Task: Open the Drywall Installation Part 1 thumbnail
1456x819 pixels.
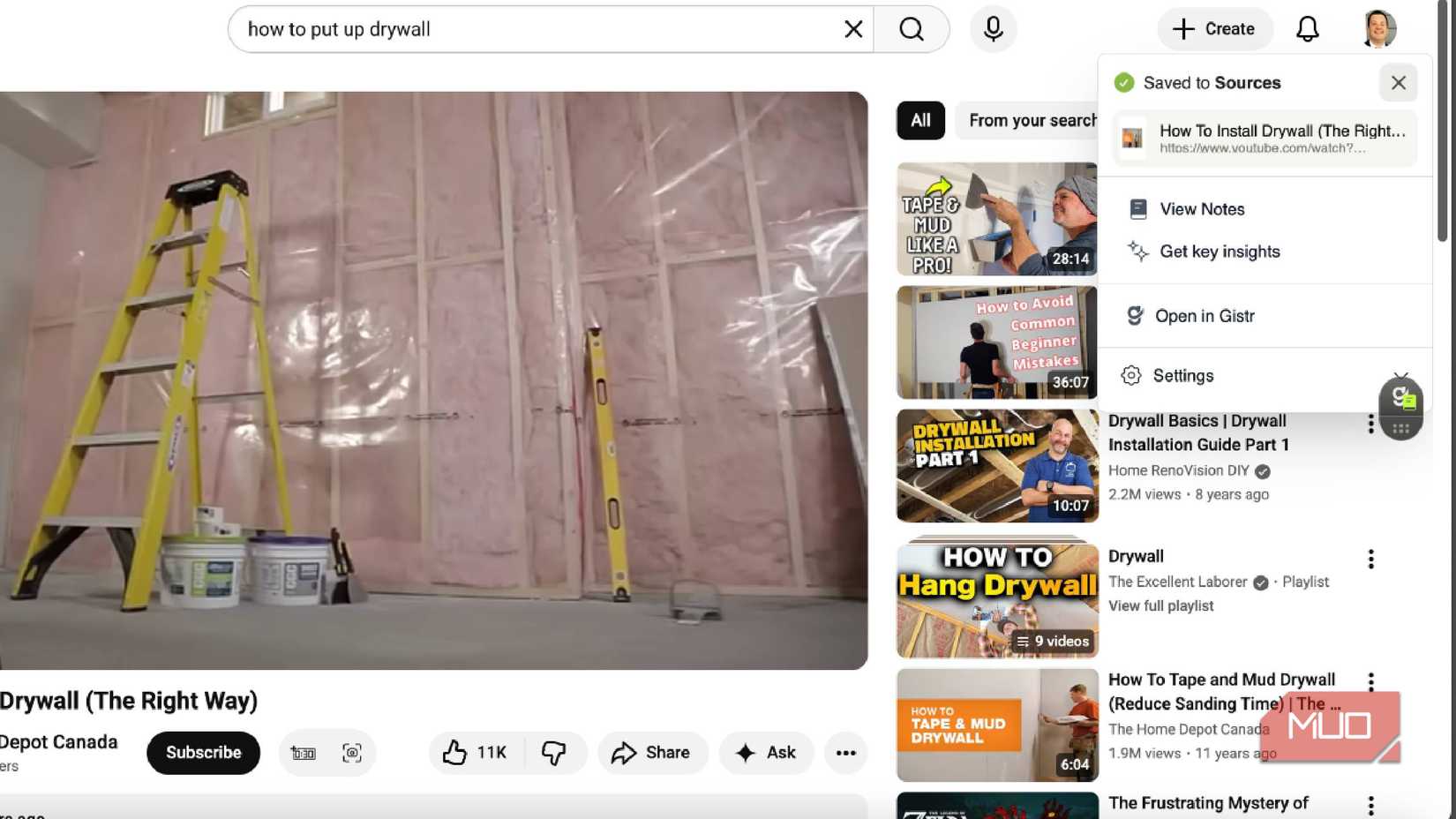Action: pos(996,464)
